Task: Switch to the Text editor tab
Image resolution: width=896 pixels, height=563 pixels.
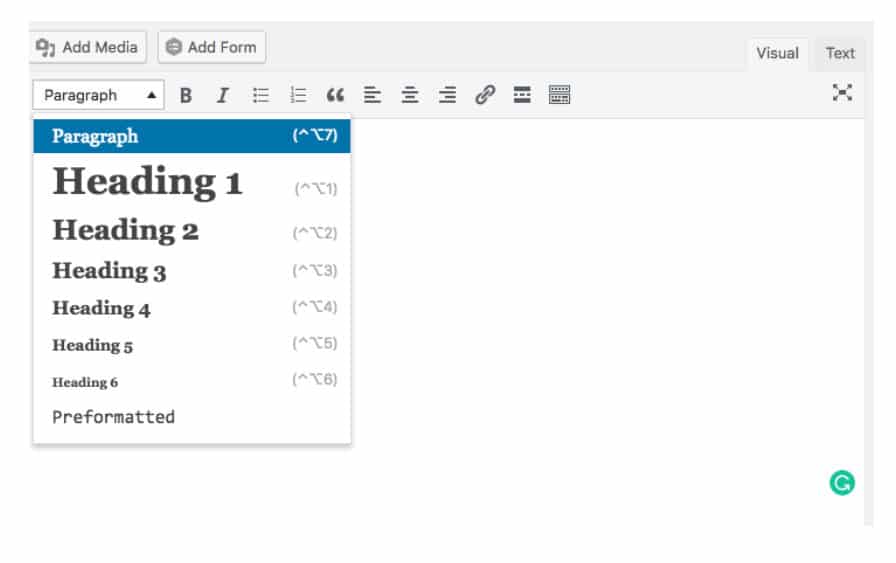Action: [840, 53]
